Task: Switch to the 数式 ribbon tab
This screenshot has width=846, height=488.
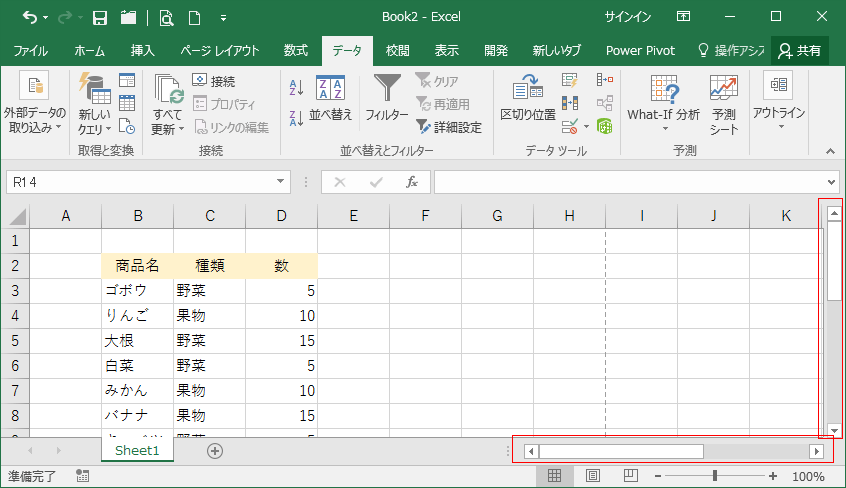Action: (x=295, y=50)
